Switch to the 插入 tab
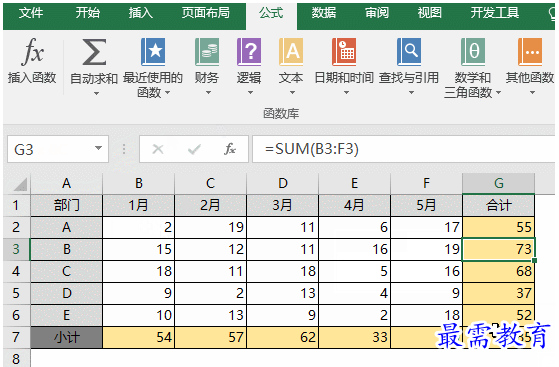Viewport: 559px width, 367px height. point(141,13)
